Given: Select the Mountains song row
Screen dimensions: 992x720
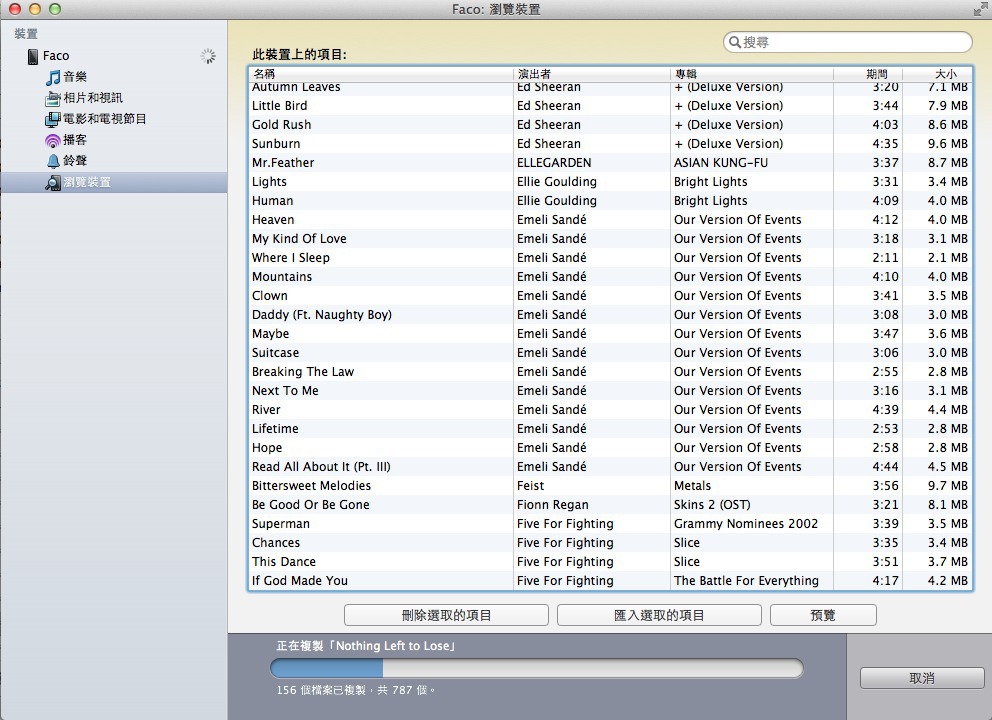Looking at the screenshot, I should click(x=611, y=276).
